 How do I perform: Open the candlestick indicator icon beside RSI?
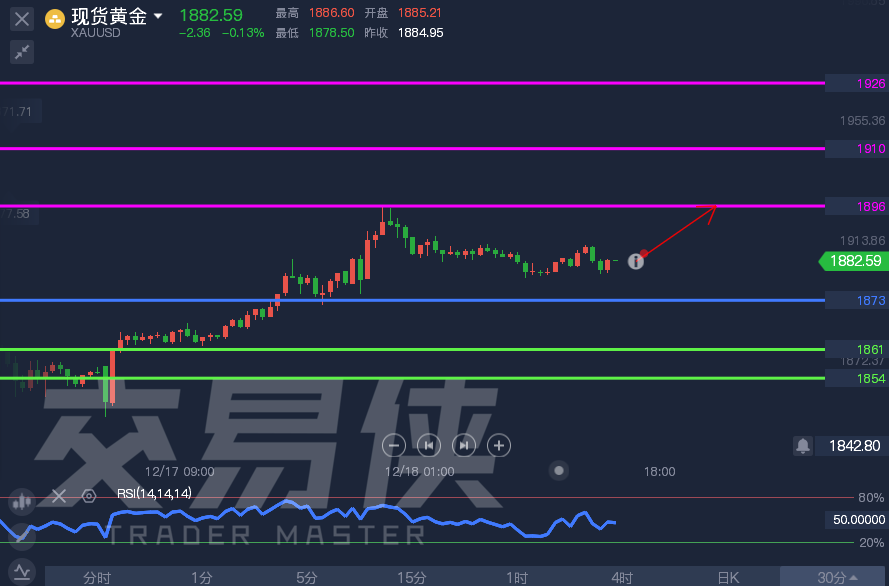(x=22, y=501)
